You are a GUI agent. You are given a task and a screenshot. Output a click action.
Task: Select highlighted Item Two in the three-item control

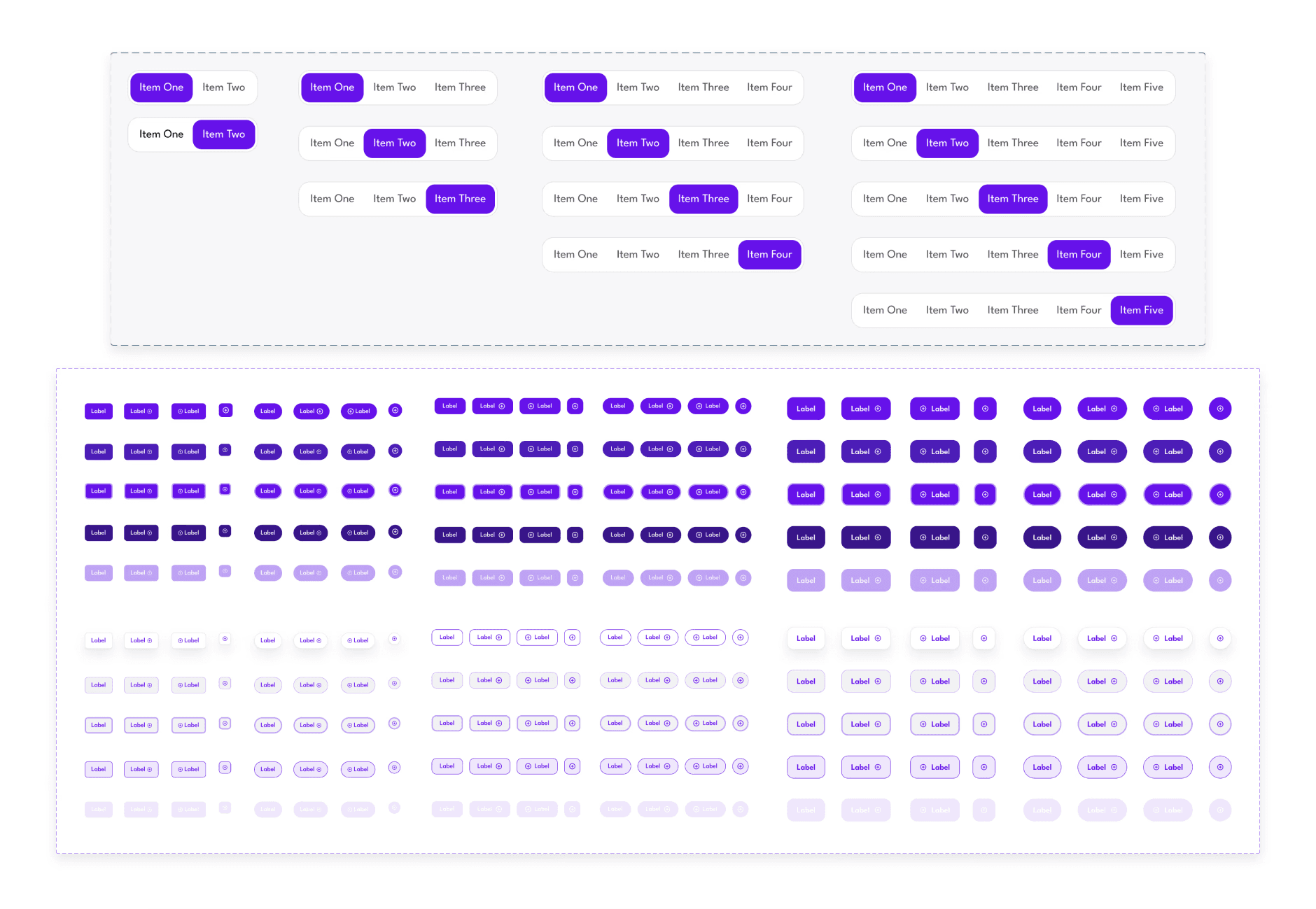click(x=394, y=143)
